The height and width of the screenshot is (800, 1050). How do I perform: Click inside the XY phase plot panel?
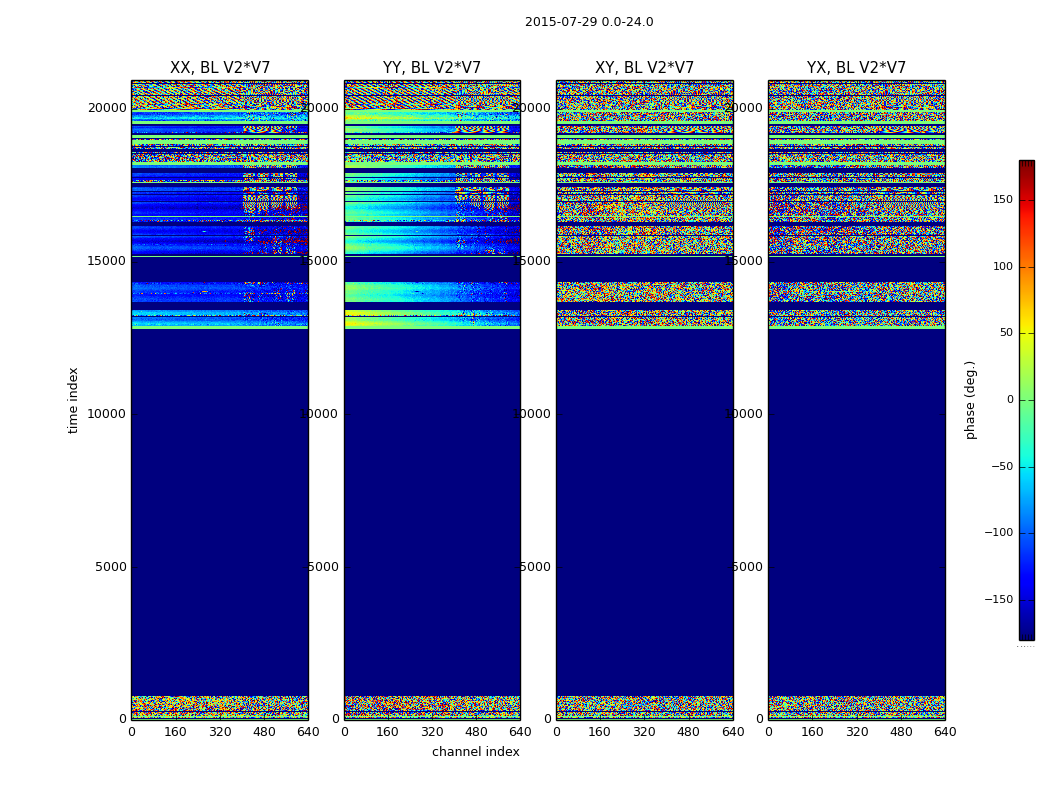tap(644, 500)
